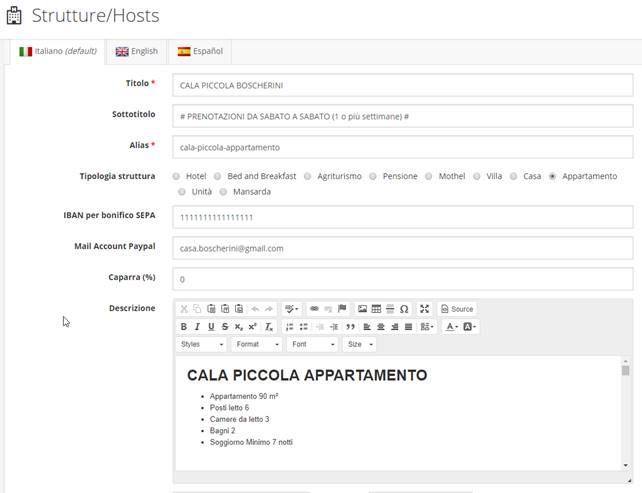Expand the Format dropdown
This screenshot has width=642, height=493.
tap(256, 344)
